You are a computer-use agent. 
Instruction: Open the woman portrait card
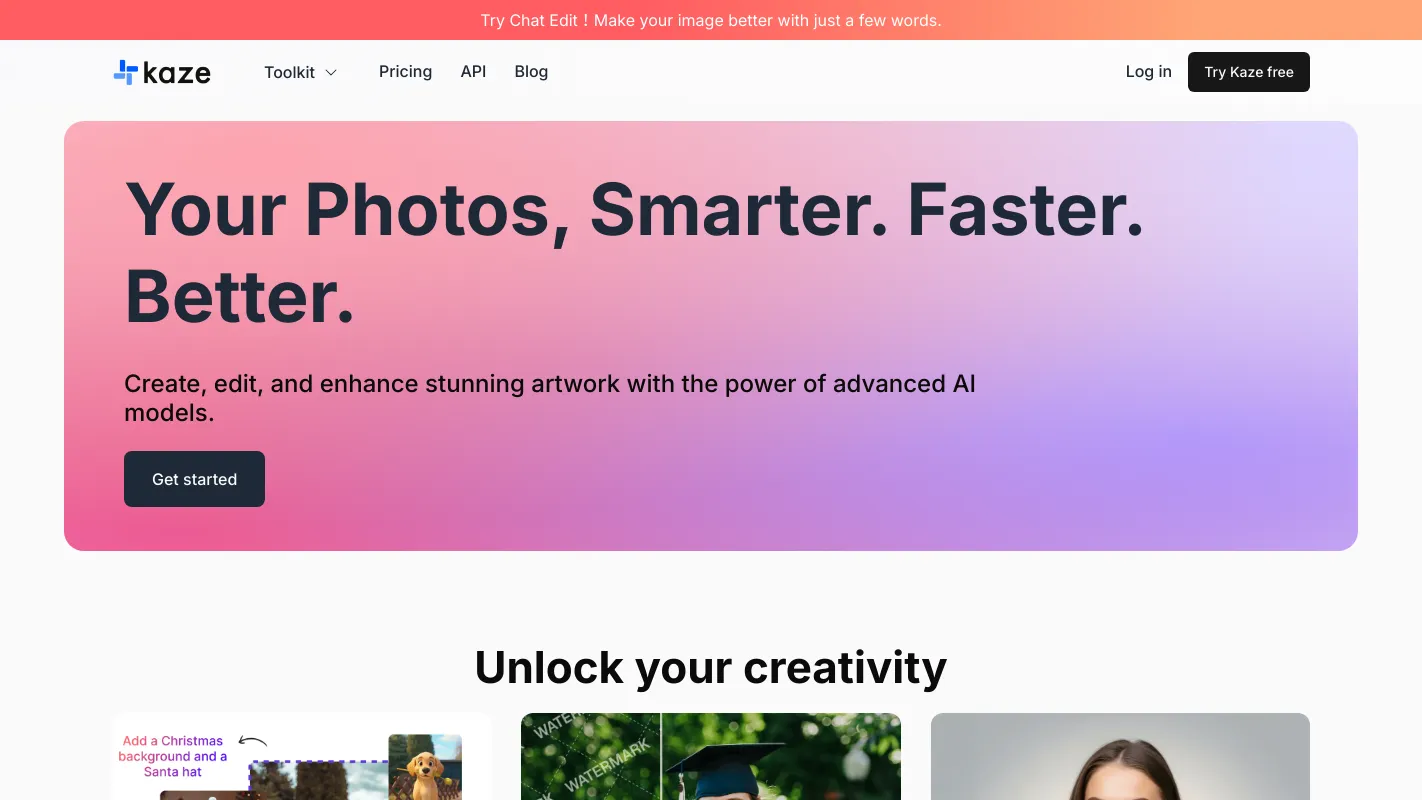[x=1120, y=756]
